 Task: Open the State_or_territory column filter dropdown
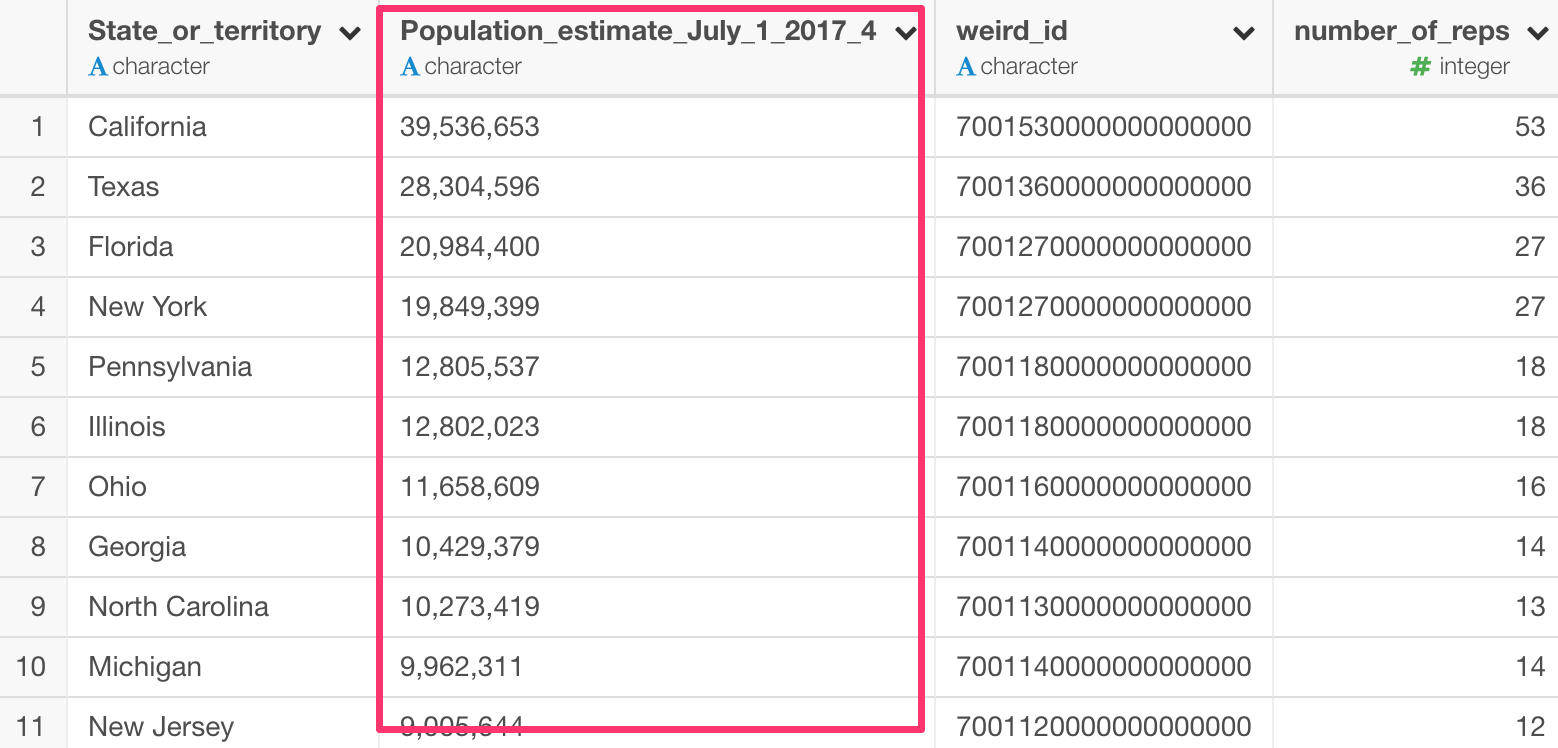pos(349,32)
